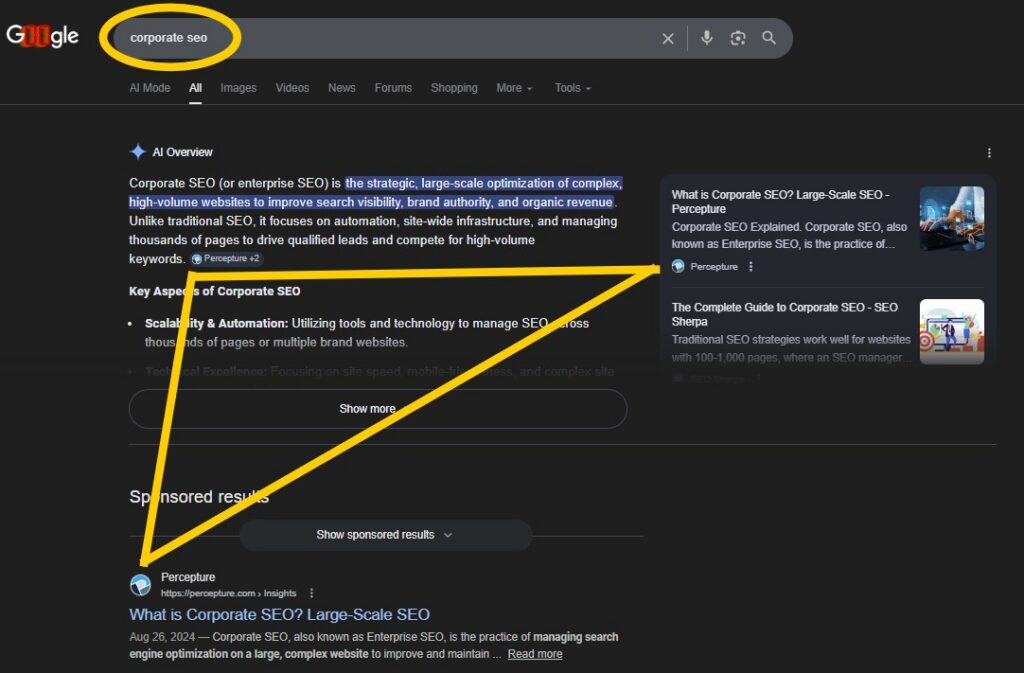This screenshot has width=1024, height=673.
Task: Switch to the Images tab
Action: (238, 88)
